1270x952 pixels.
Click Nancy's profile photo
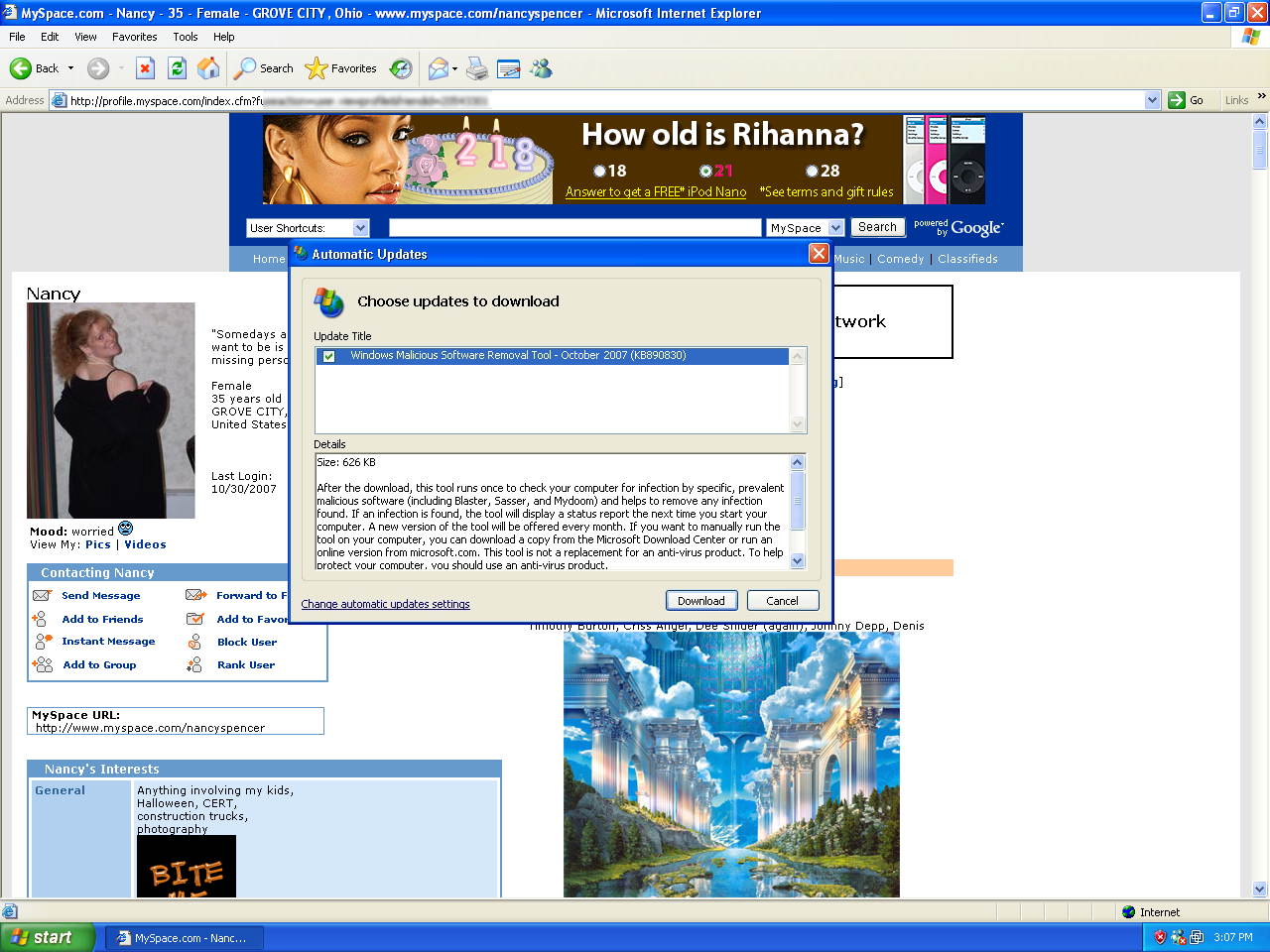tap(111, 411)
